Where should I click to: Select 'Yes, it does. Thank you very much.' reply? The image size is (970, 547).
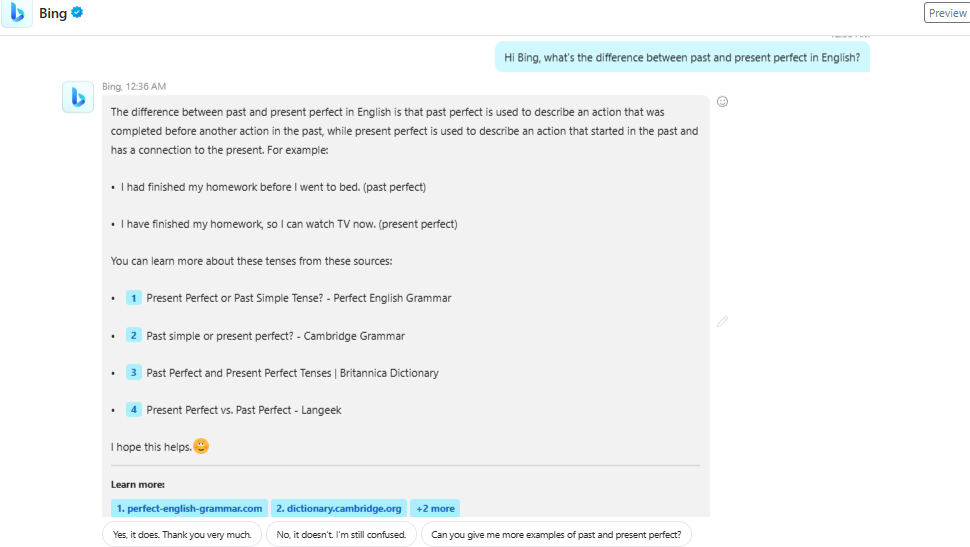pos(182,535)
